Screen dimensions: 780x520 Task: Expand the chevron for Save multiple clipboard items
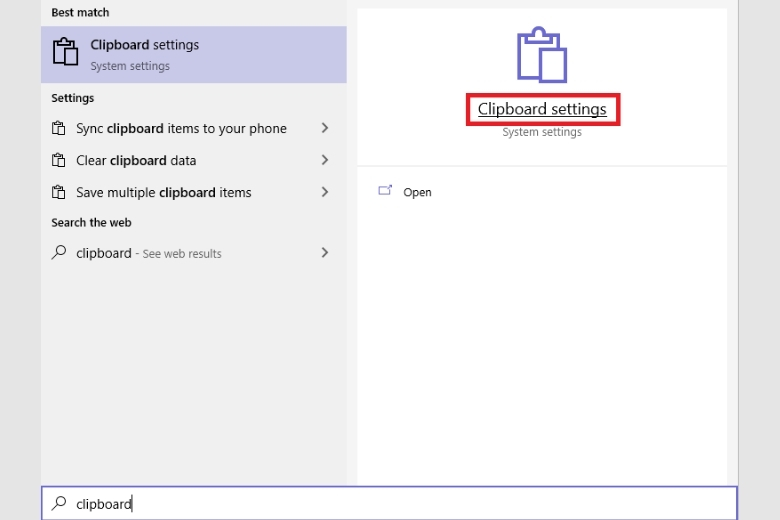point(325,192)
